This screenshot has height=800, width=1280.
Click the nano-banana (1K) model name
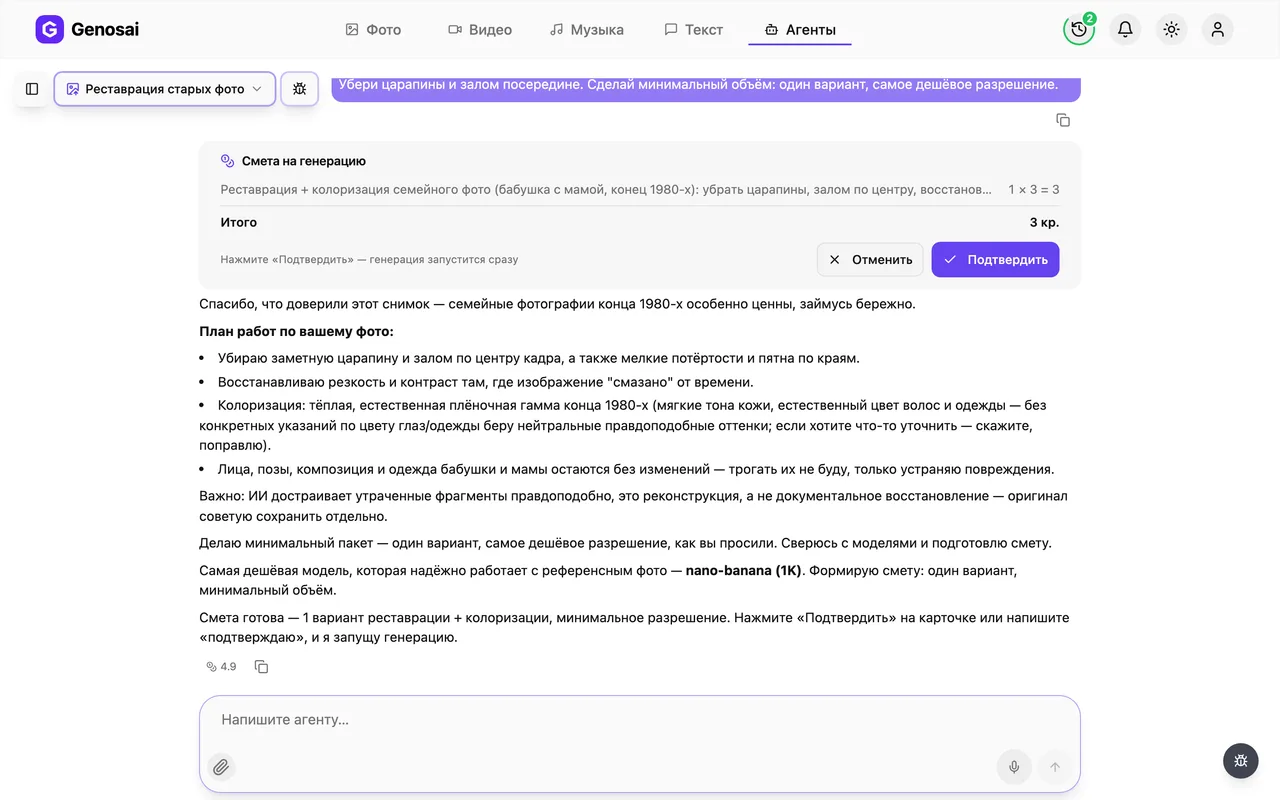point(743,570)
